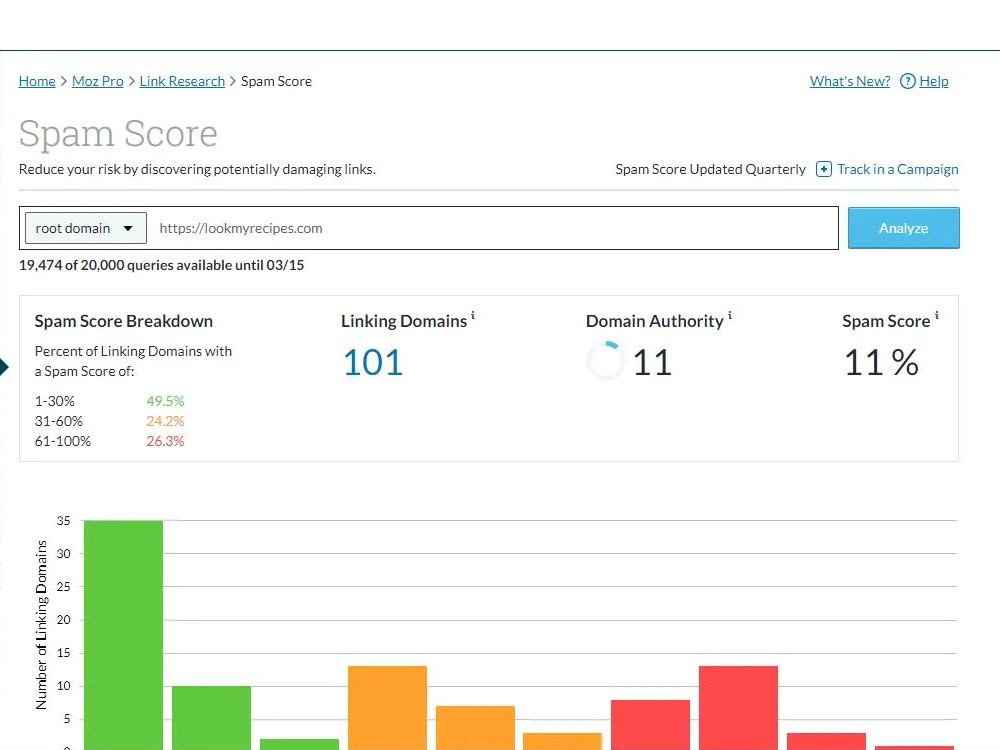
Task: Click the tallest orange bar in chart
Action: click(387, 708)
